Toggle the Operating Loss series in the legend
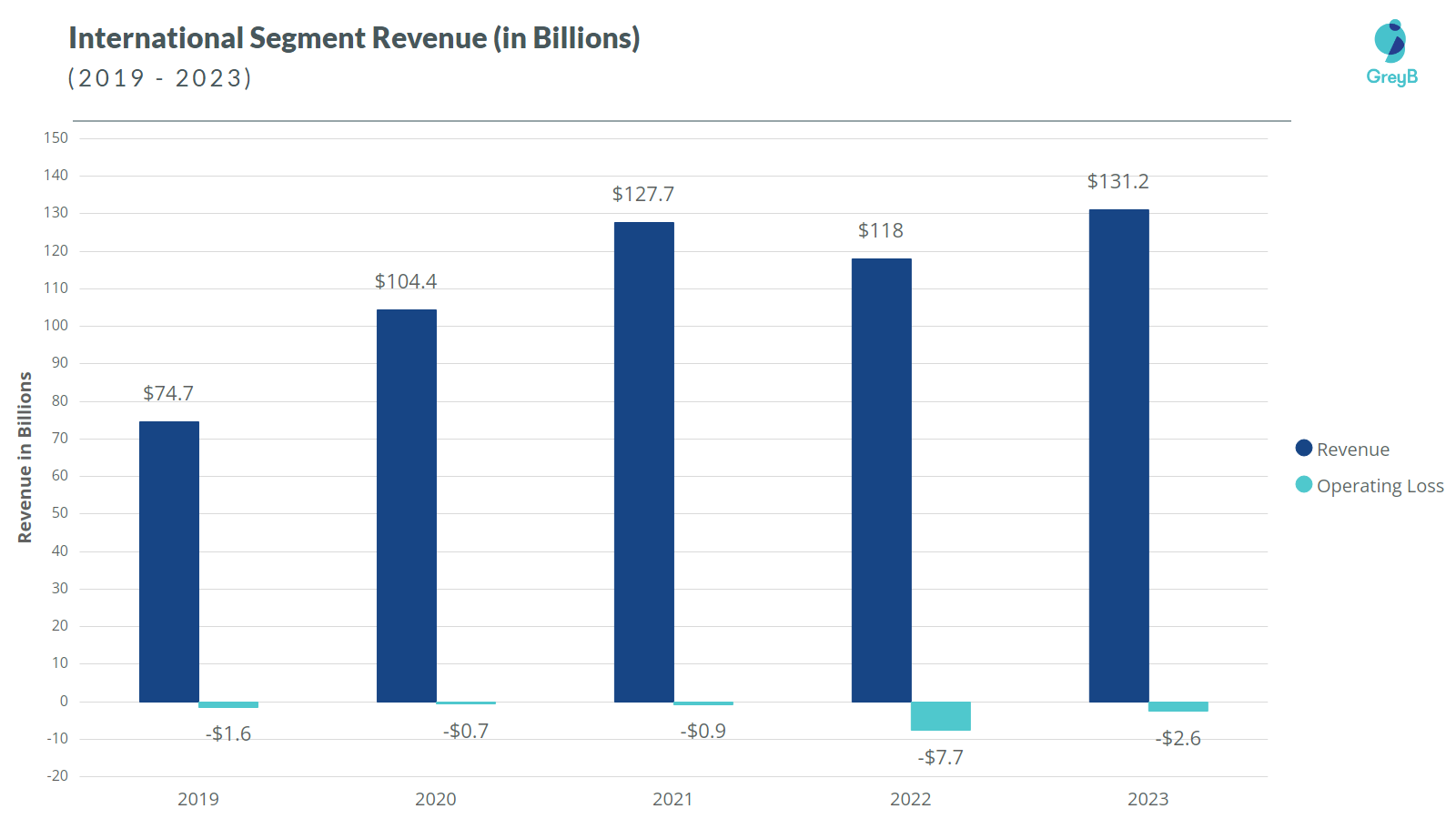The height and width of the screenshot is (819, 1456). tap(1380, 486)
